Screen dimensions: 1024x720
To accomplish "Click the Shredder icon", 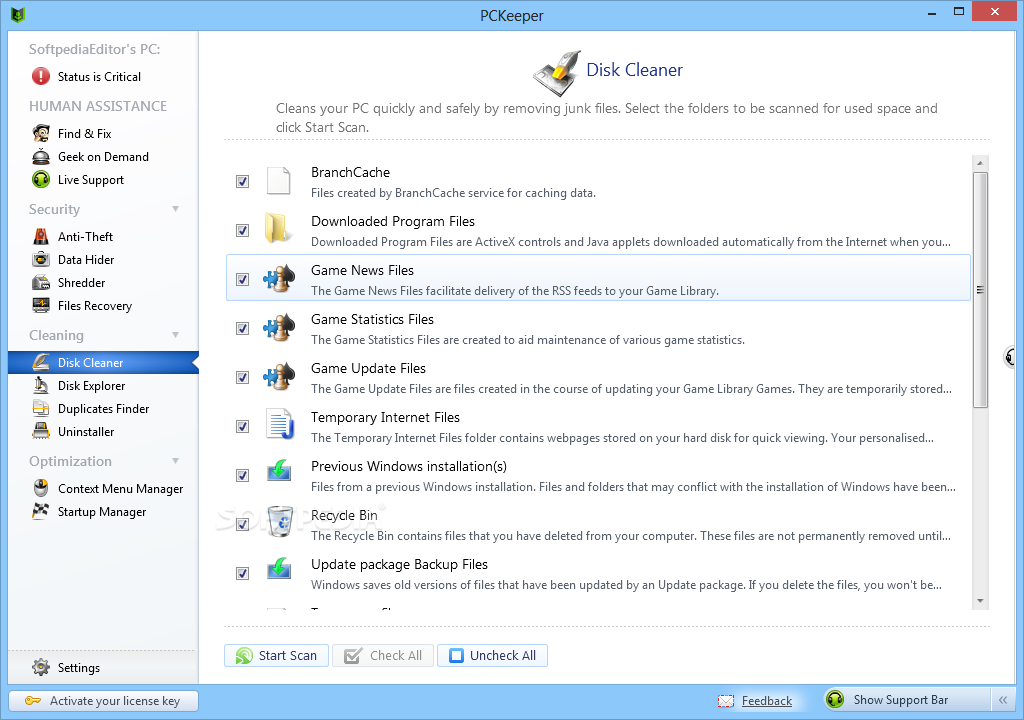I will [x=40, y=282].
